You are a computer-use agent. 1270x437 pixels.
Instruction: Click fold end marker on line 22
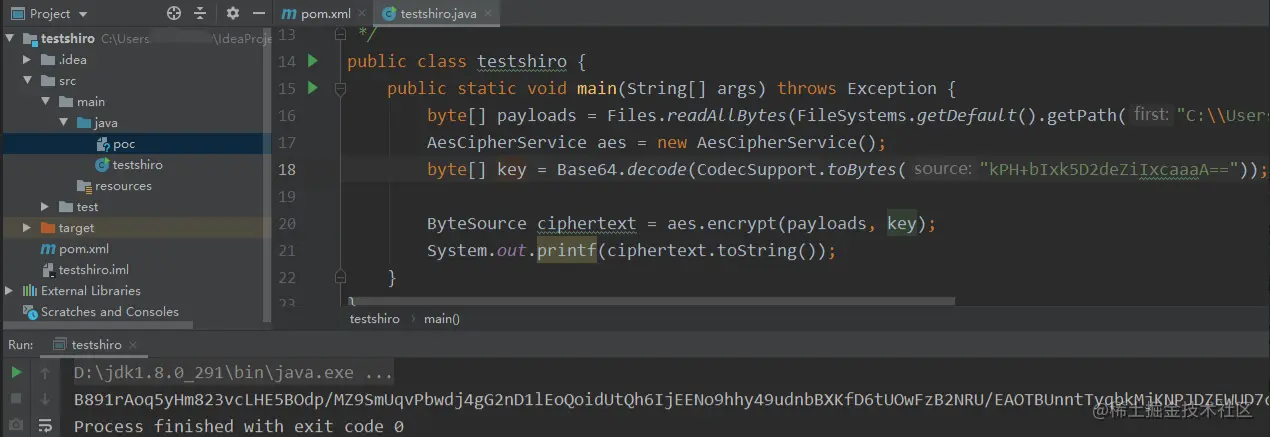pos(340,277)
